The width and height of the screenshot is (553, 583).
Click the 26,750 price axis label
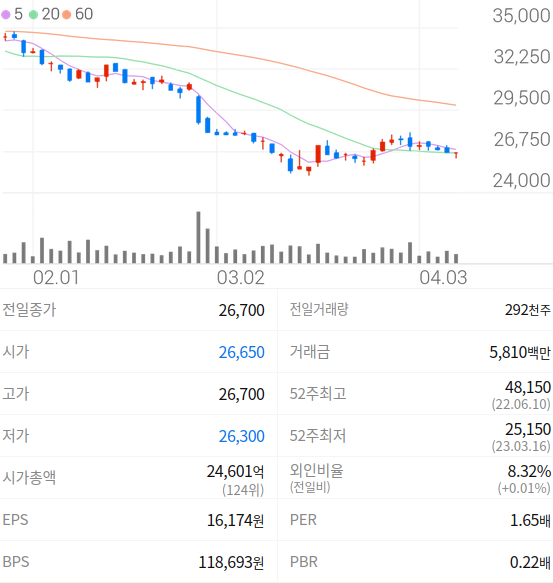(521, 139)
